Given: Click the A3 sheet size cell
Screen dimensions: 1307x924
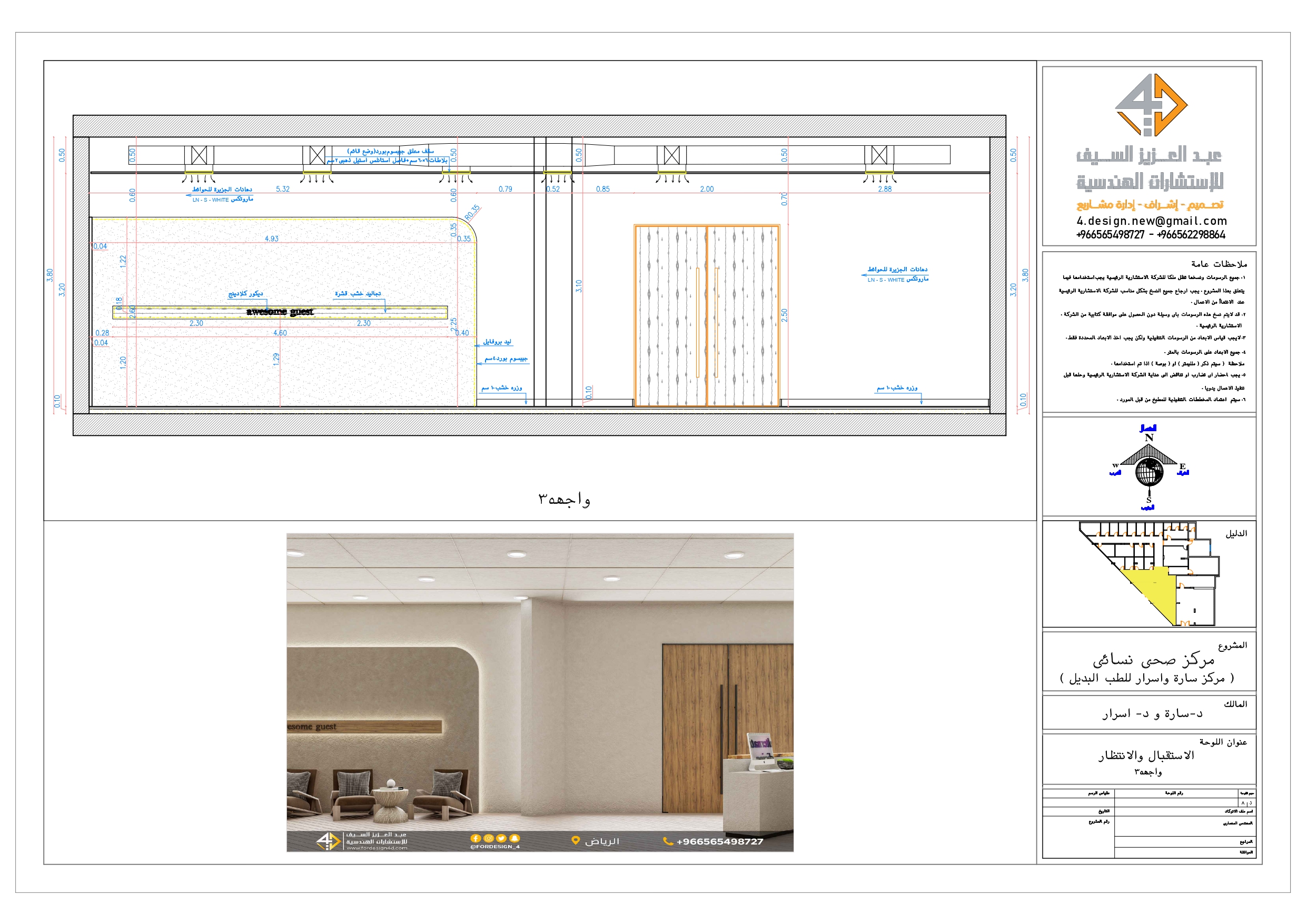Looking at the screenshot, I should click(1246, 803).
